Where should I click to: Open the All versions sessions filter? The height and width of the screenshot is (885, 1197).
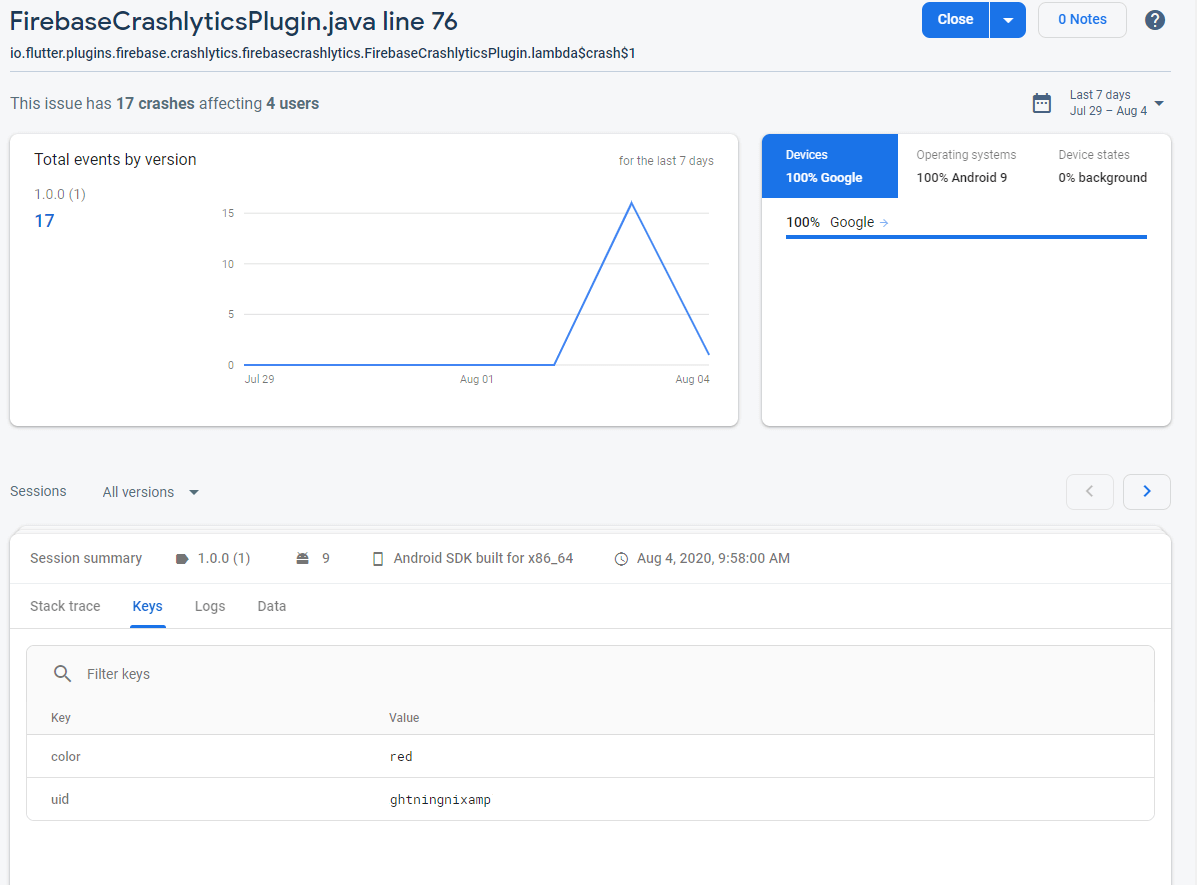pos(150,493)
